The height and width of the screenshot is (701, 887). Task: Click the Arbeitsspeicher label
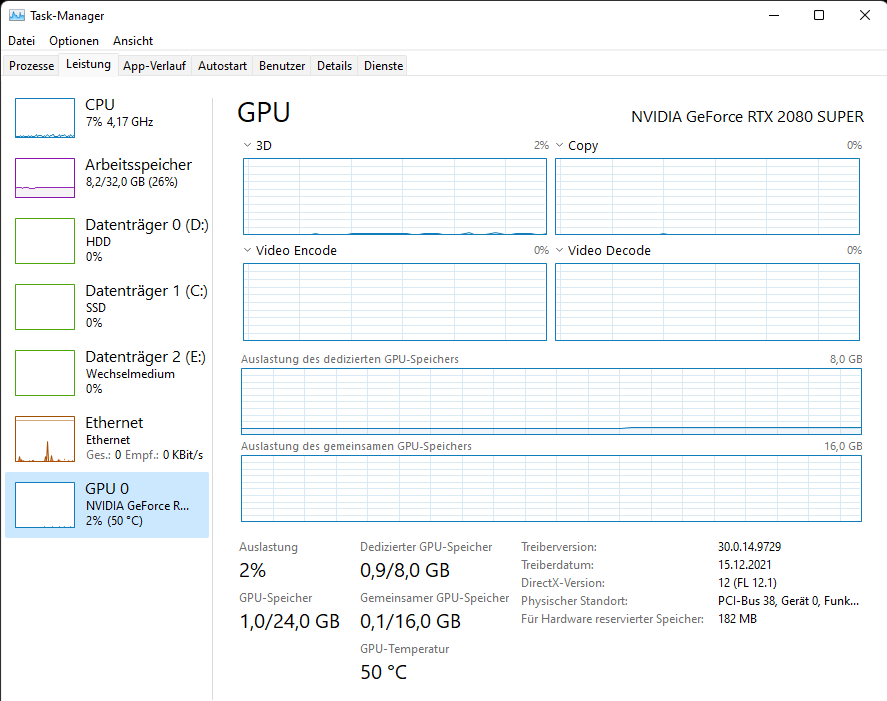[x=139, y=165]
